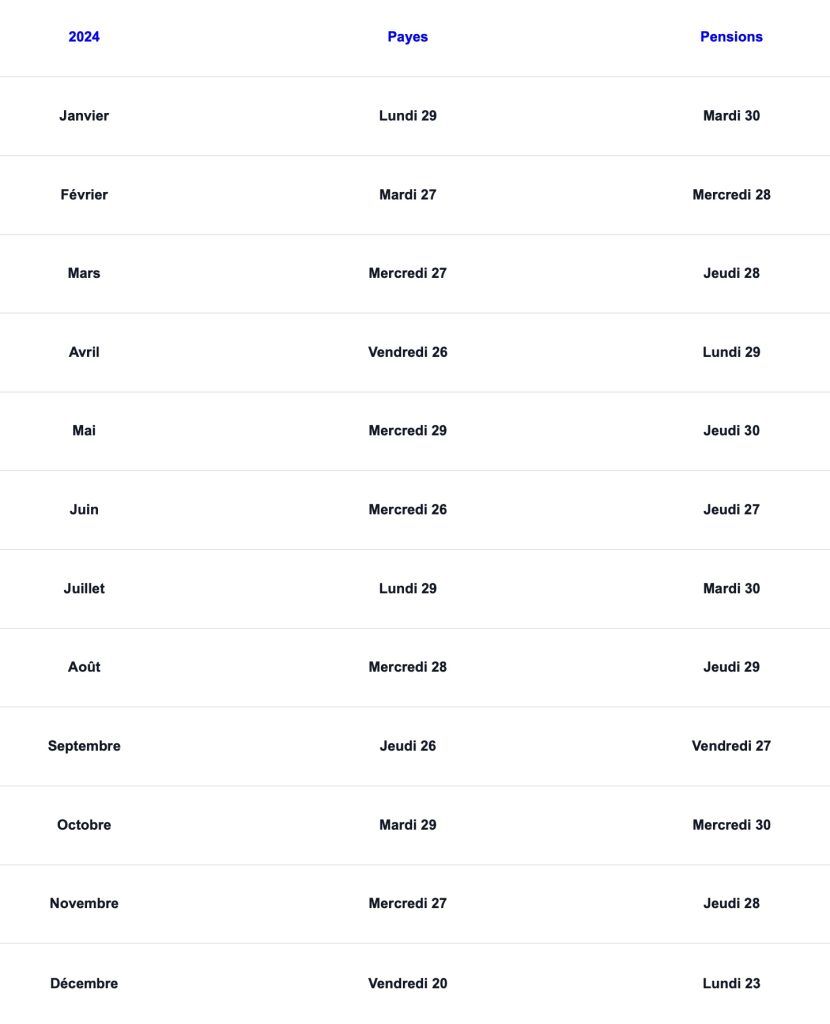Viewport: 830px width, 1024px height.
Task: Click the Pensions column header
Action: tap(731, 37)
